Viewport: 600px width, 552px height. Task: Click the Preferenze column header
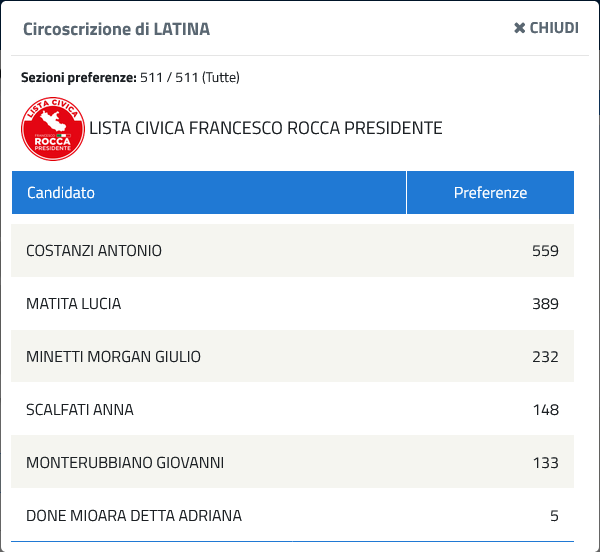tap(490, 192)
